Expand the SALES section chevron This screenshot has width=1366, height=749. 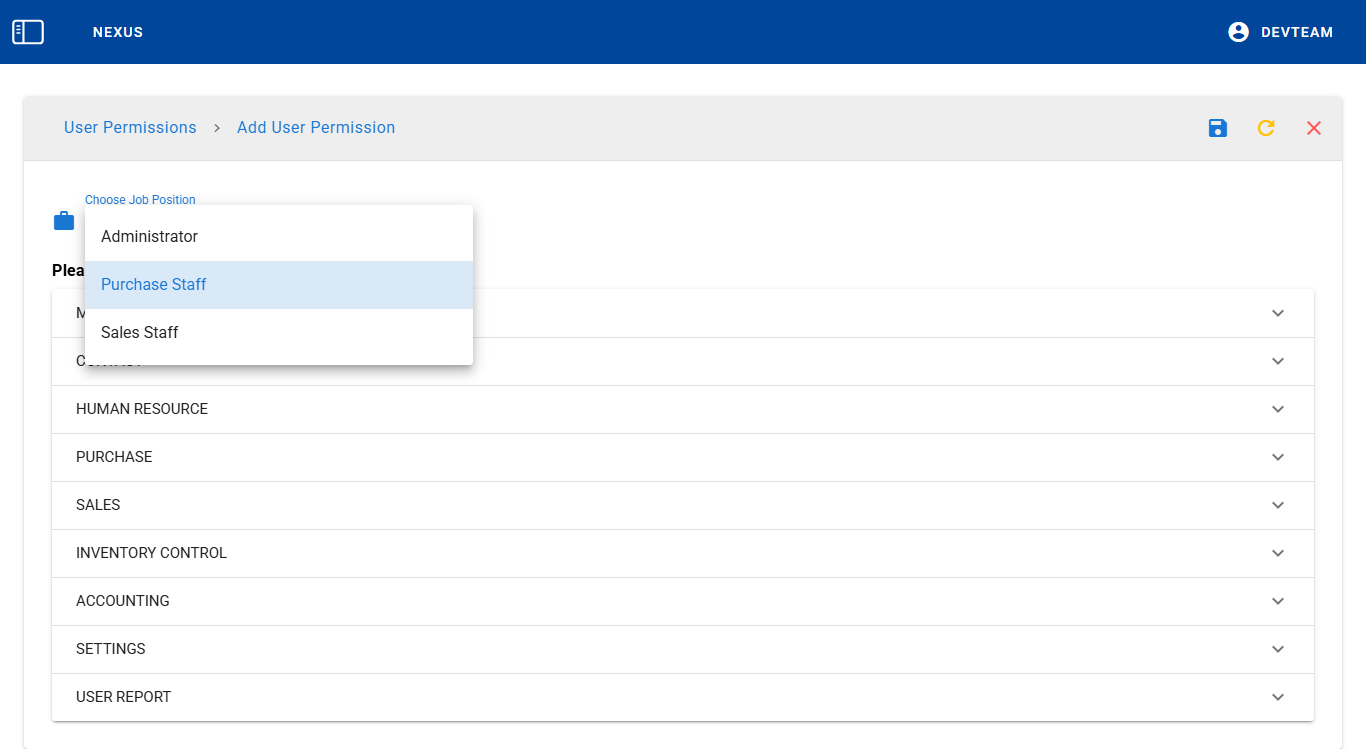pyautogui.click(x=1277, y=505)
